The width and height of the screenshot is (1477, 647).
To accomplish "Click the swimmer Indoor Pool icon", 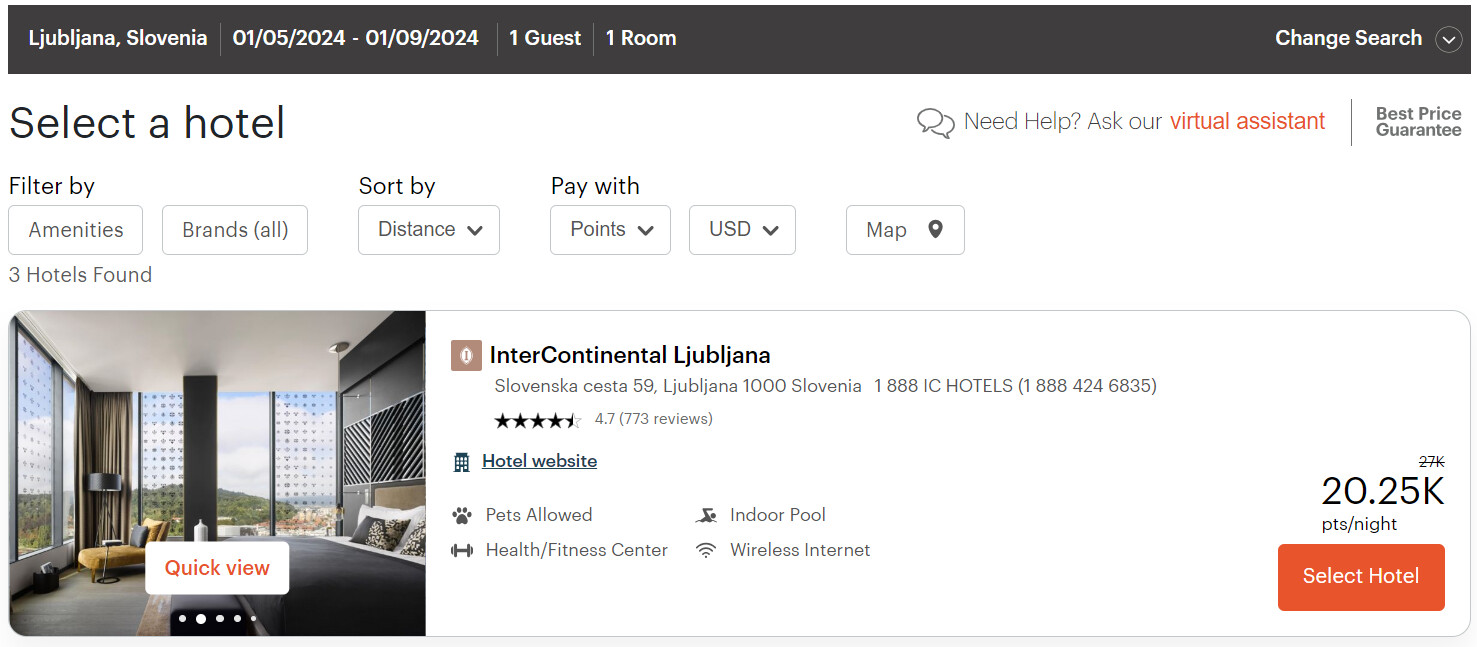I will pyautogui.click(x=706, y=516).
